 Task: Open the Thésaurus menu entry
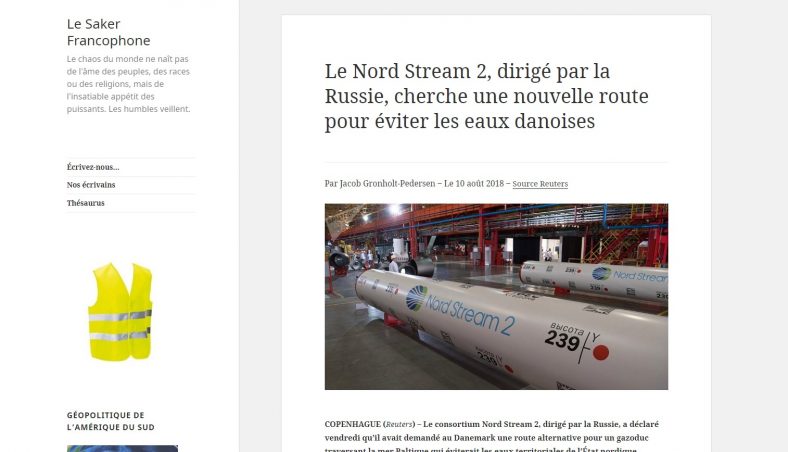click(x=85, y=203)
